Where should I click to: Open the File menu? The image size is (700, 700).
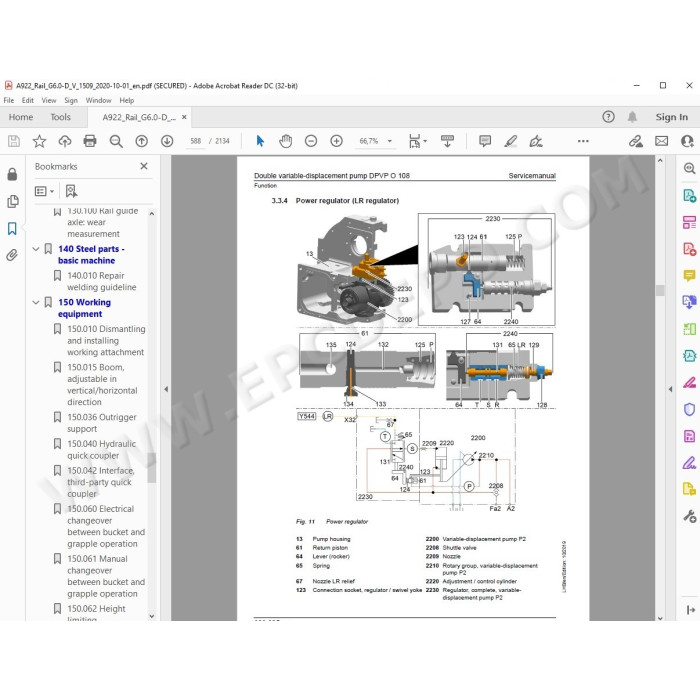(8, 100)
